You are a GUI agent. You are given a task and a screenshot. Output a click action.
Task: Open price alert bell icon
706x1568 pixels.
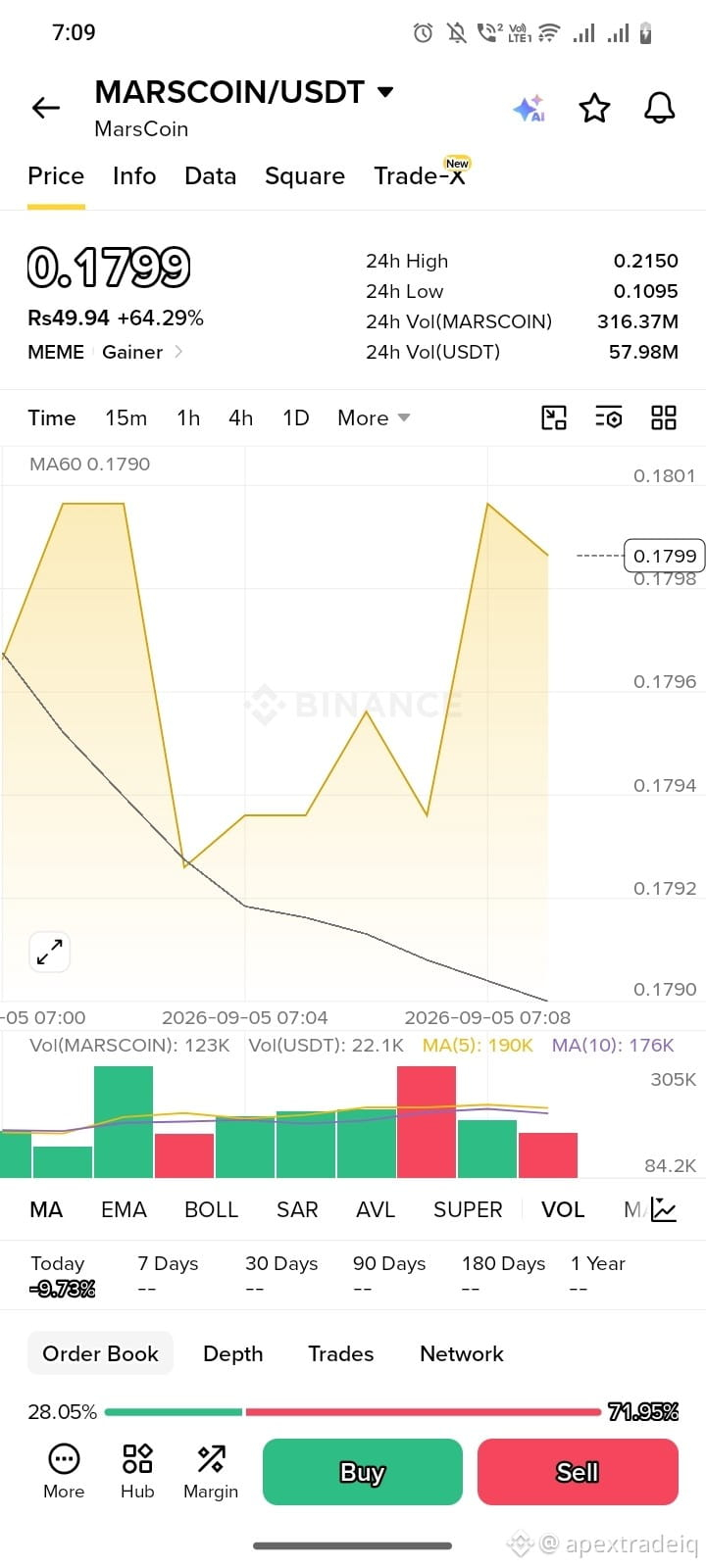(660, 108)
